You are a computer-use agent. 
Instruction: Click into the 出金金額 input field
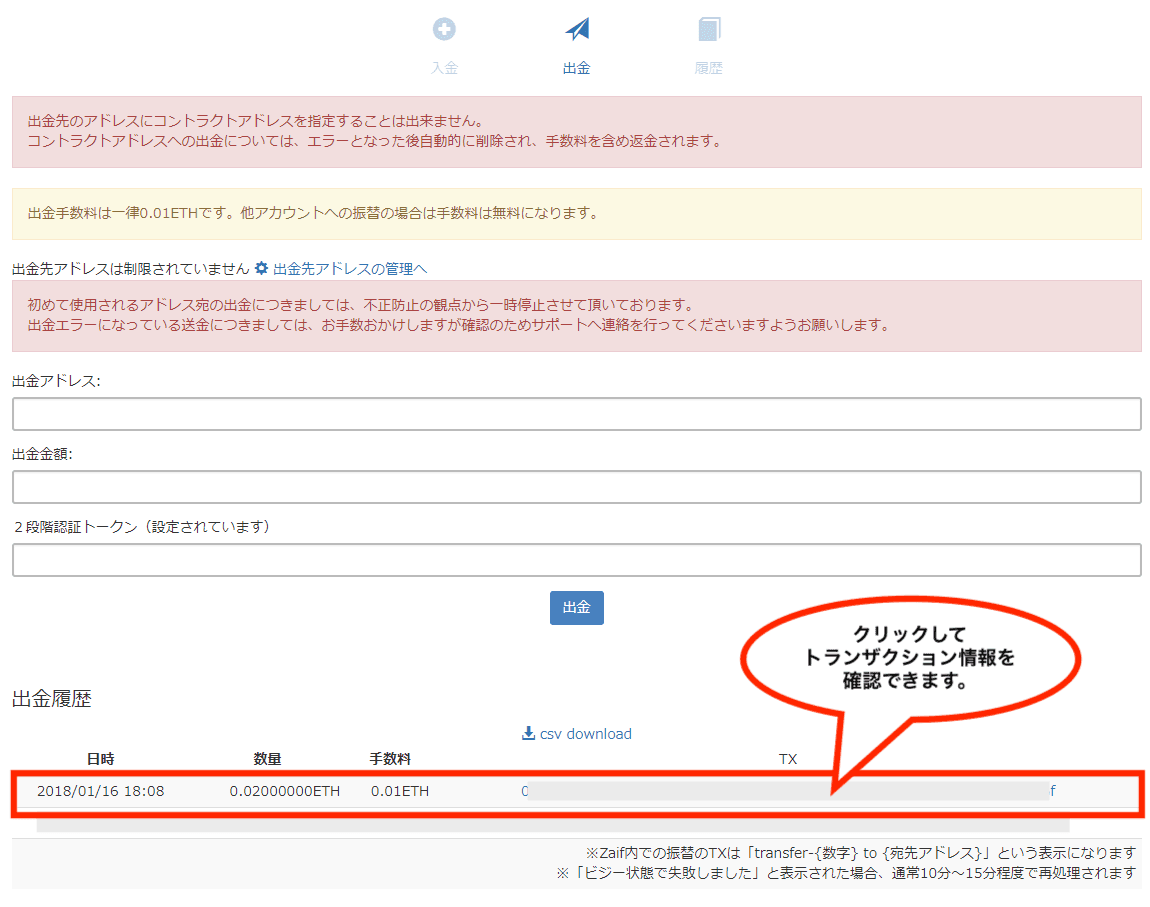click(576, 487)
